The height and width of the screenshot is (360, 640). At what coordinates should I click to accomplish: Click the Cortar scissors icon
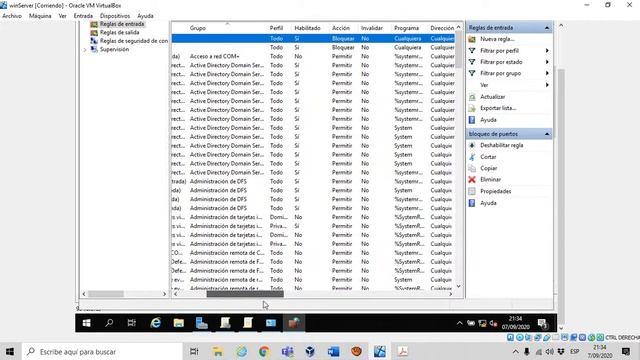tap(472, 157)
